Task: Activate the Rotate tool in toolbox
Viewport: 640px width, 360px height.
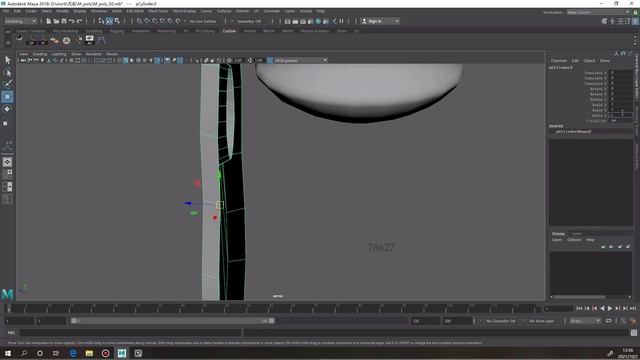Action: tap(7, 109)
